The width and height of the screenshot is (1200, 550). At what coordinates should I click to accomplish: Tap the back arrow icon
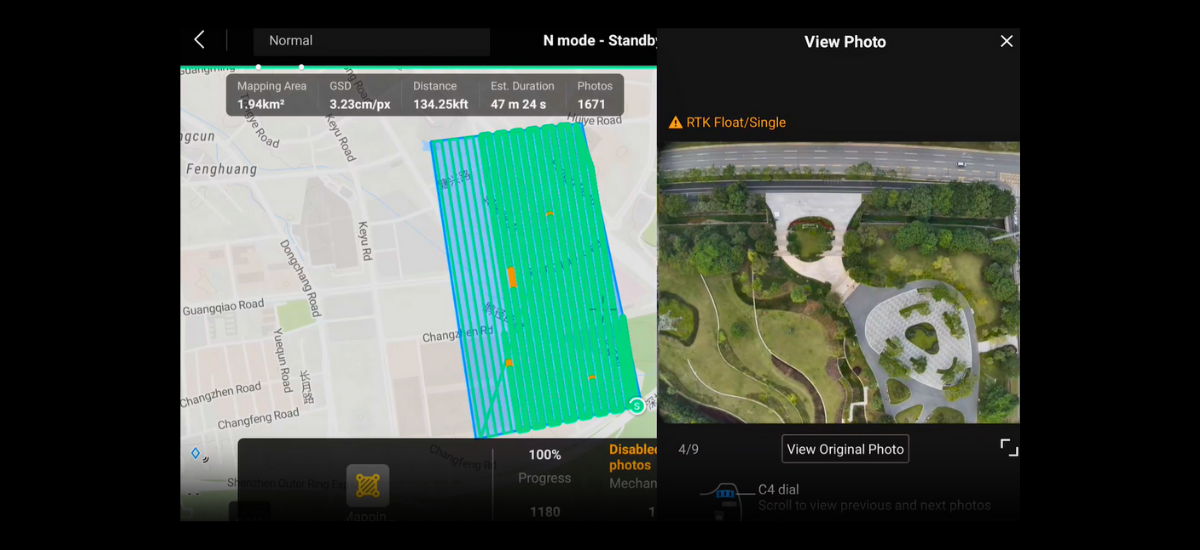click(199, 40)
